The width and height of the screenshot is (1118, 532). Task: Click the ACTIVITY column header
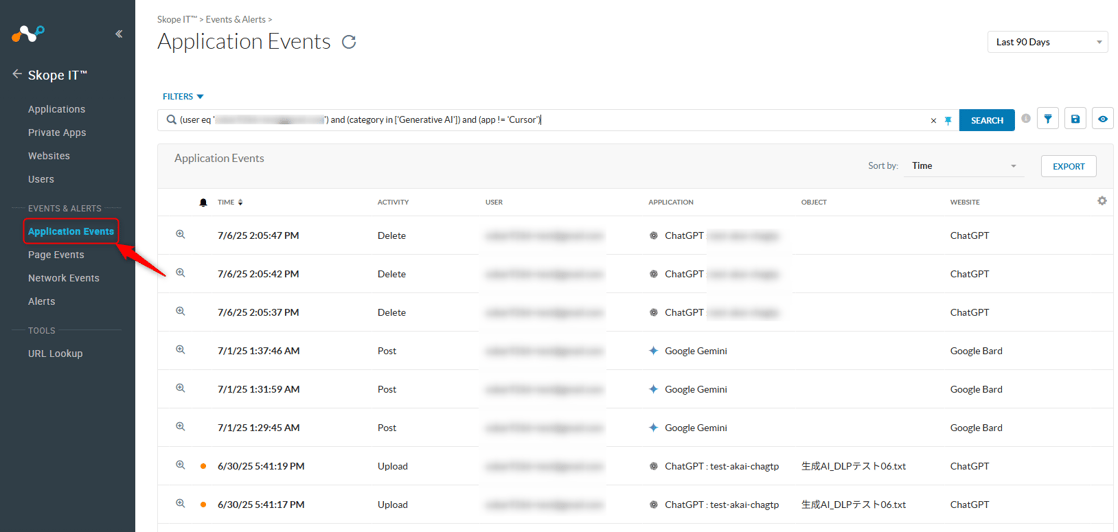[393, 203]
